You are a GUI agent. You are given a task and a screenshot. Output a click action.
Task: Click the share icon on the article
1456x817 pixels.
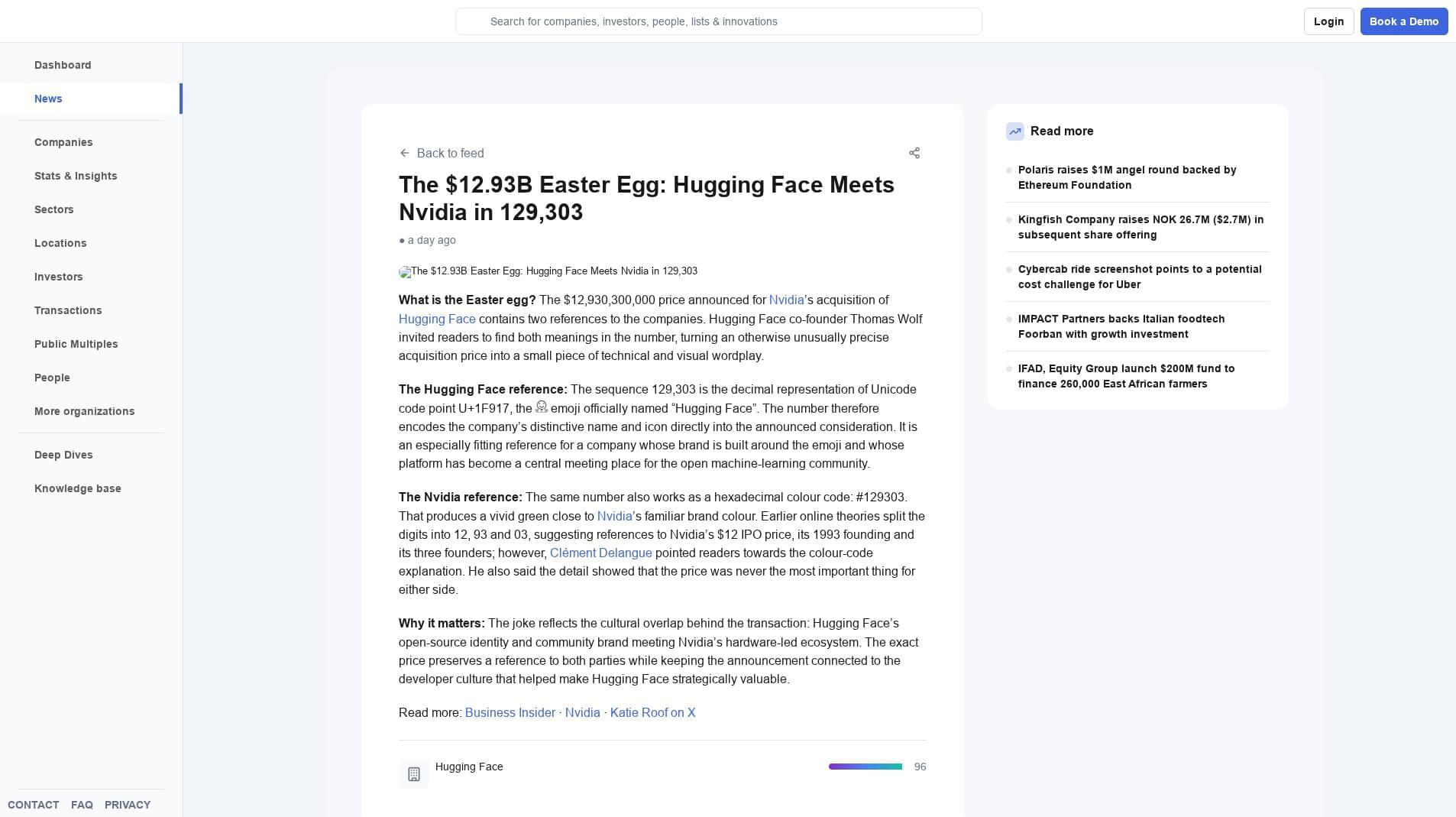point(914,153)
